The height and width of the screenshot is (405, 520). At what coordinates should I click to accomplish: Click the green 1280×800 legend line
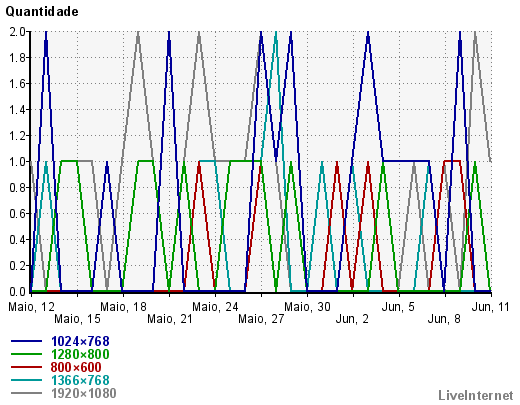(26, 354)
